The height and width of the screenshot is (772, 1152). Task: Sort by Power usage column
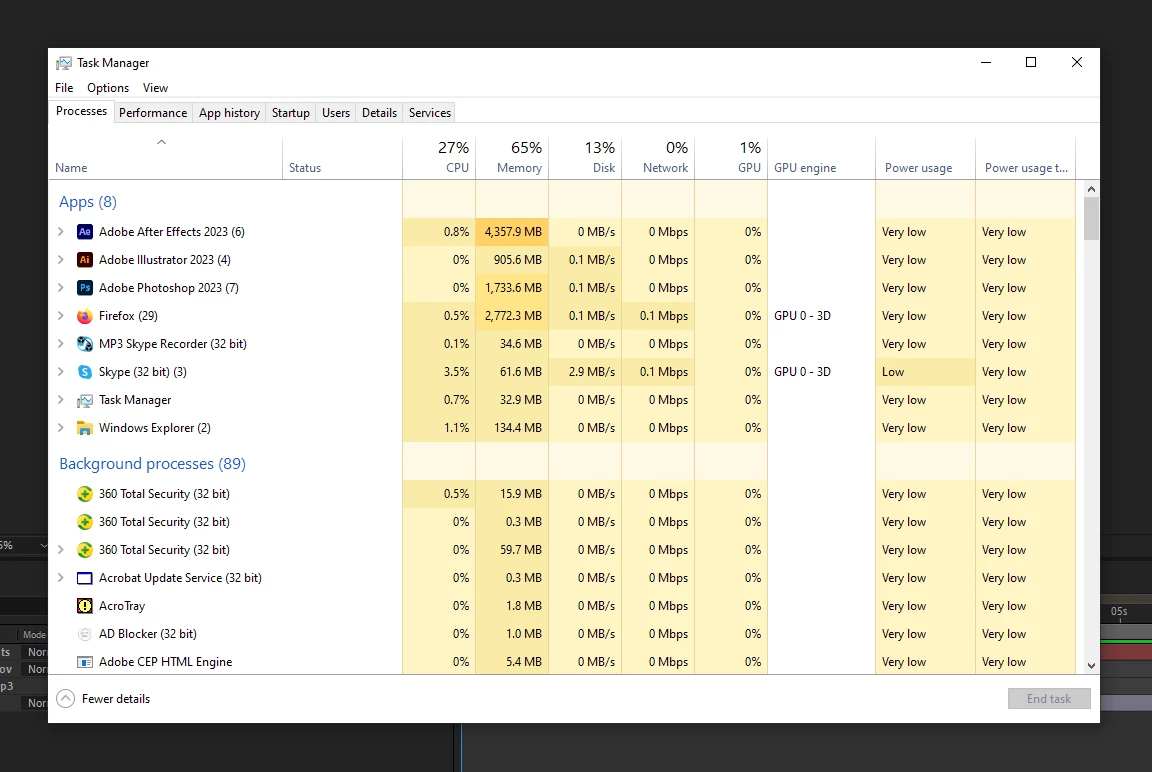pyautogui.click(x=926, y=159)
